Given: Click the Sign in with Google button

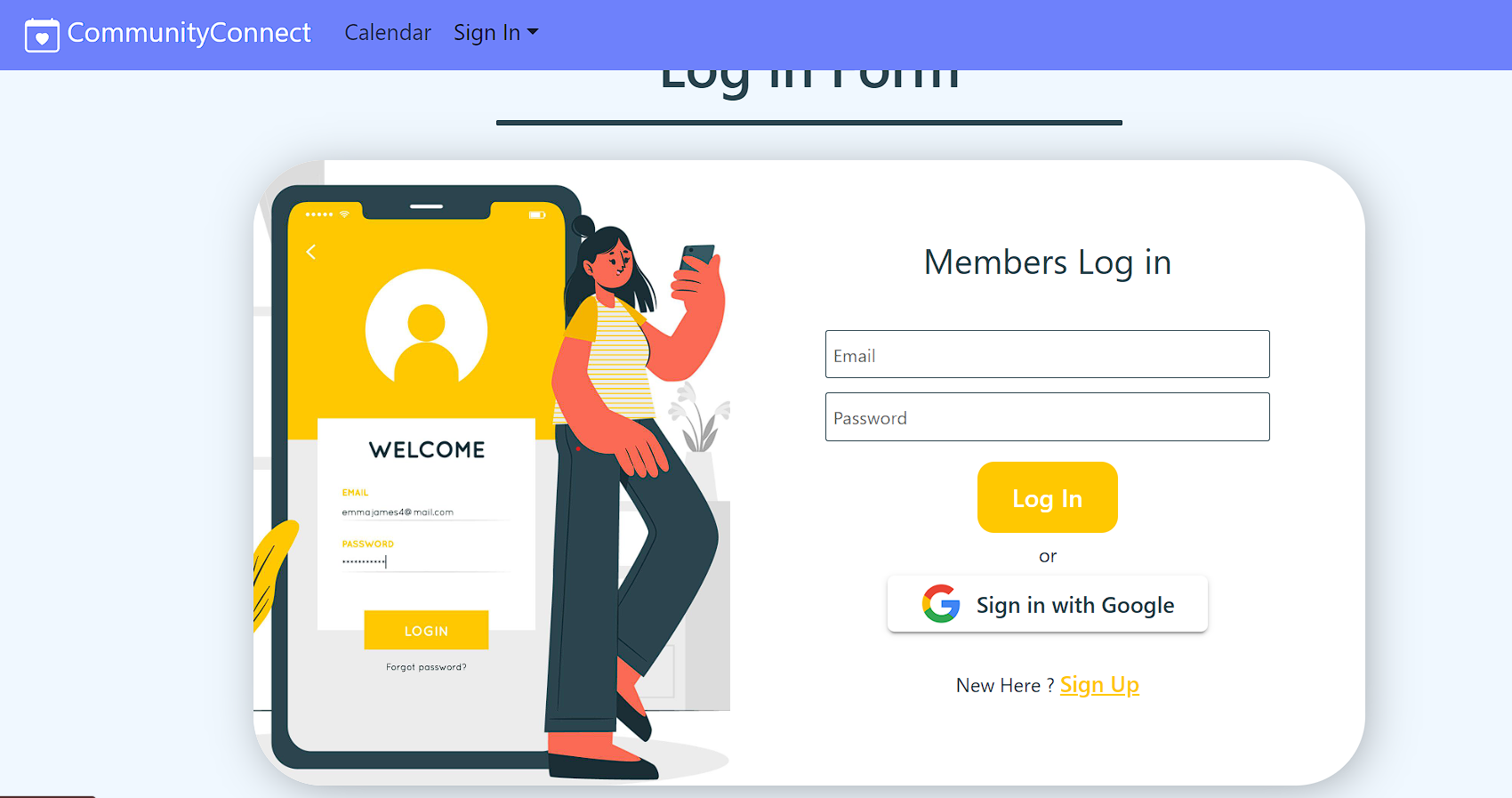Looking at the screenshot, I should tap(1047, 604).
